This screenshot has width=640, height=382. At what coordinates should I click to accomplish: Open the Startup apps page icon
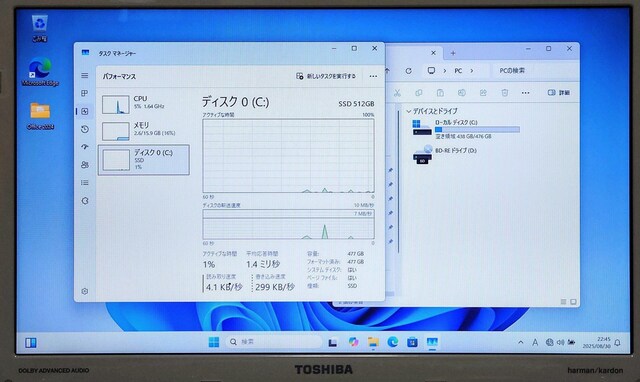click(x=84, y=147)
